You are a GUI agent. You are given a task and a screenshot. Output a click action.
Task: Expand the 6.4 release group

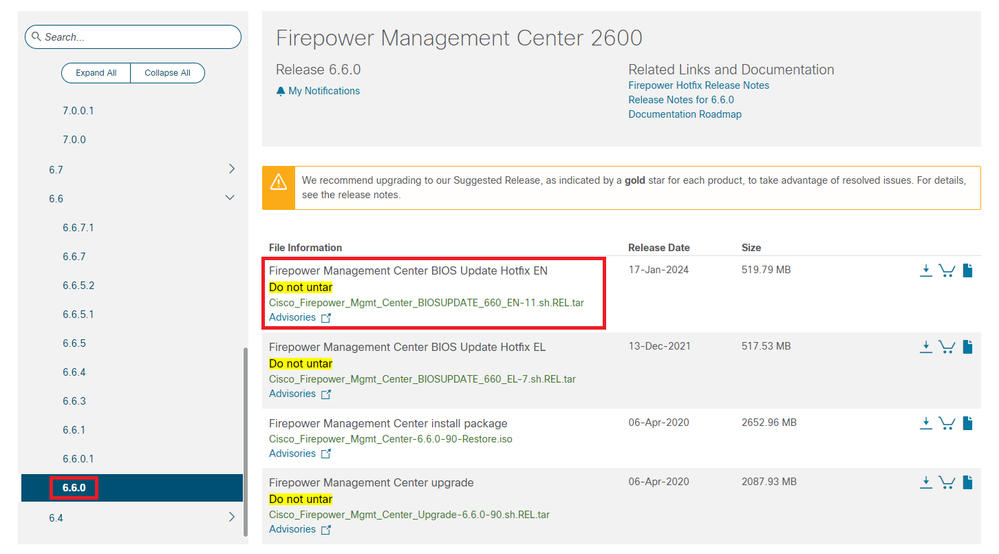click(231, 517)
